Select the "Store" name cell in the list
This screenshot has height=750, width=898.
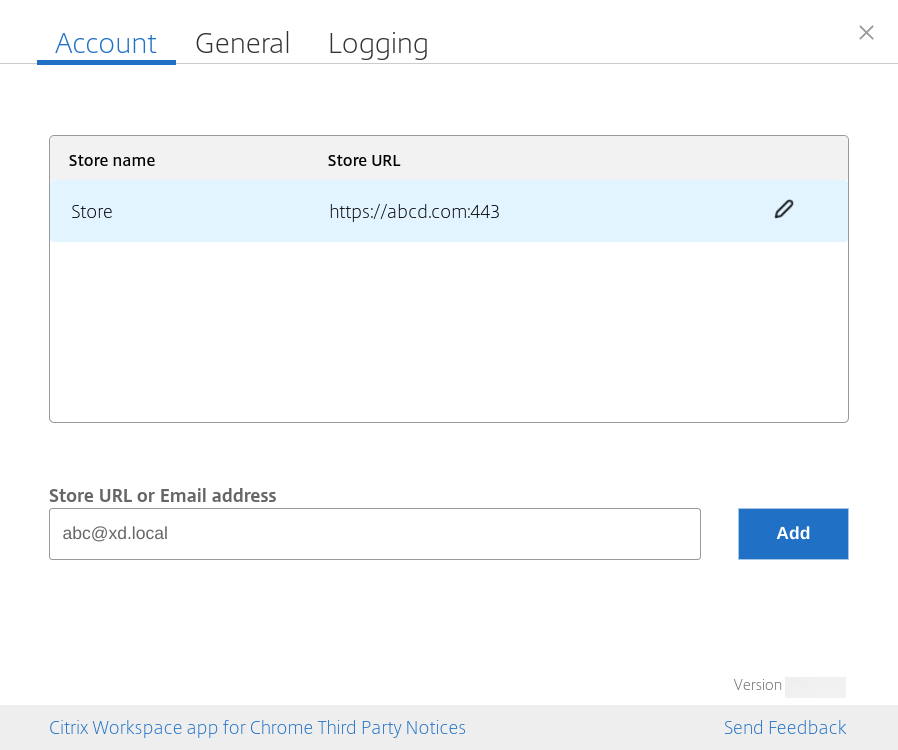[92, 212]
